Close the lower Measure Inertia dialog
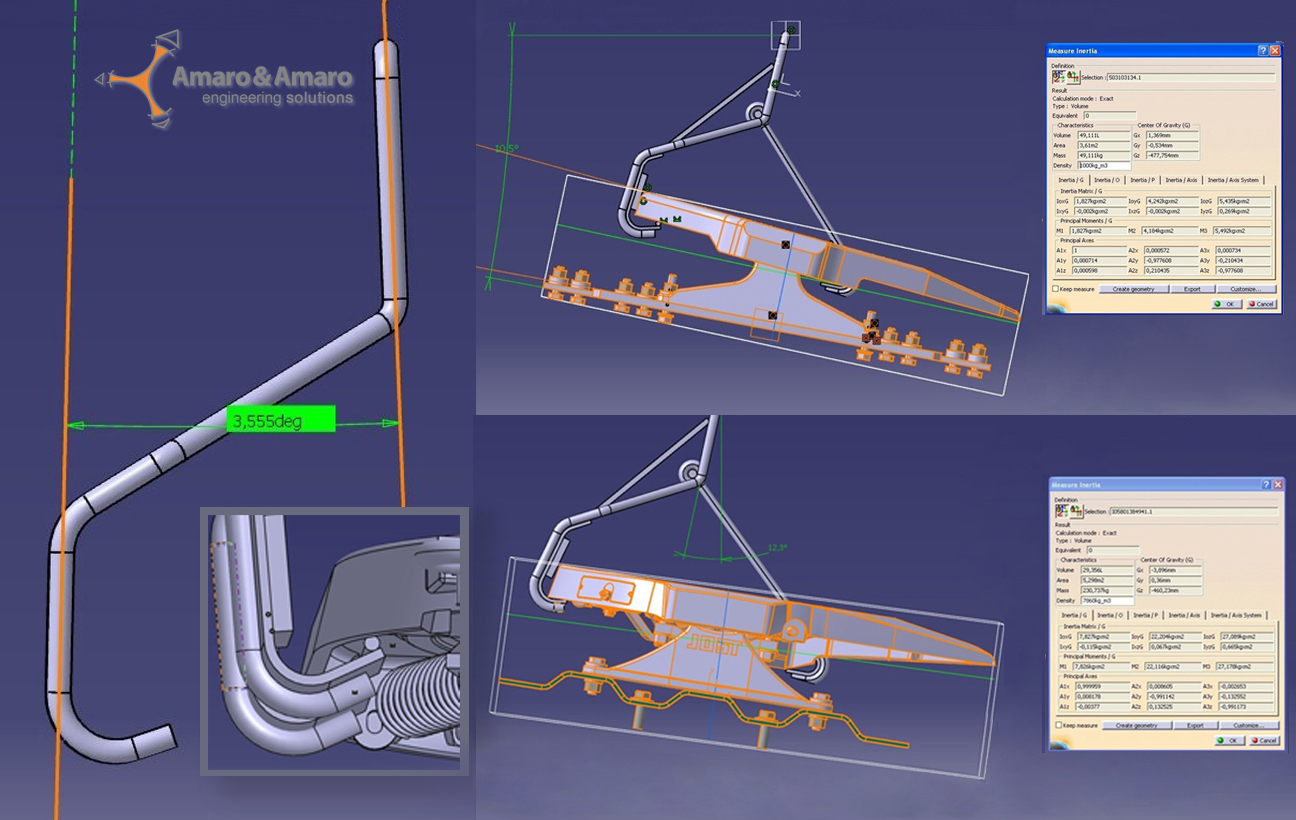 pos(1276,485)
